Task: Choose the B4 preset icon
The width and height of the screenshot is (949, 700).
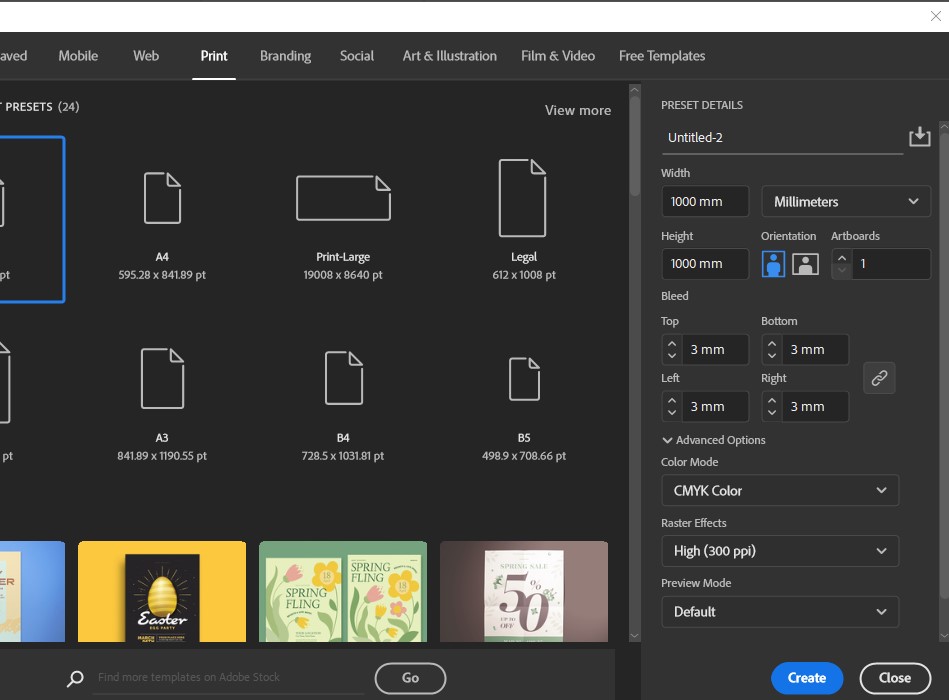Action: (344, 378)
